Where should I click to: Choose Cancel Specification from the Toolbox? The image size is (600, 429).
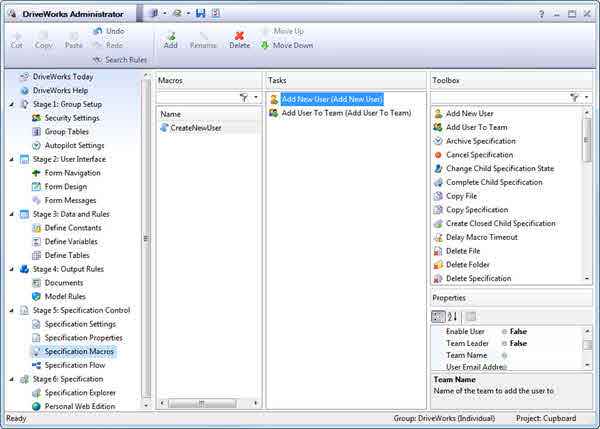tap(479, 155)
